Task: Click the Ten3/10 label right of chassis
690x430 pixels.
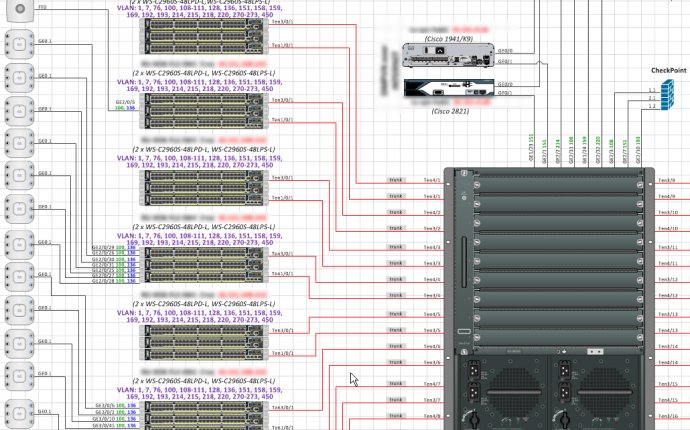Action: [x=668, y=212]
